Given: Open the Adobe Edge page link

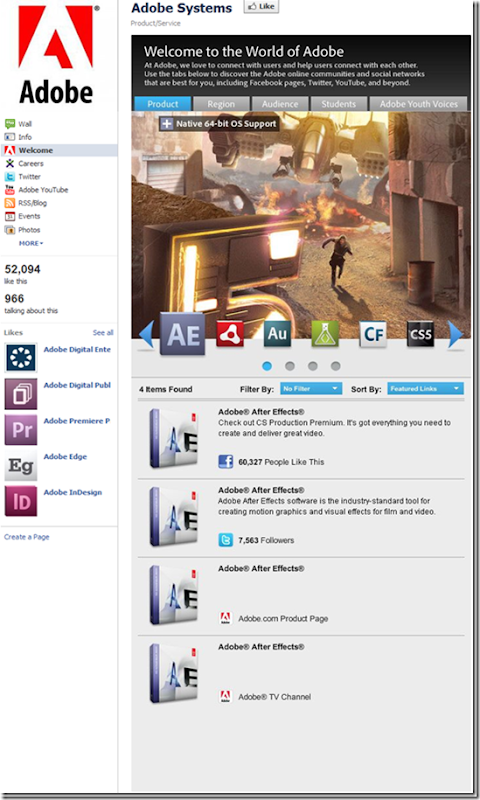Looking at the screenshot, I should (65, 457).
